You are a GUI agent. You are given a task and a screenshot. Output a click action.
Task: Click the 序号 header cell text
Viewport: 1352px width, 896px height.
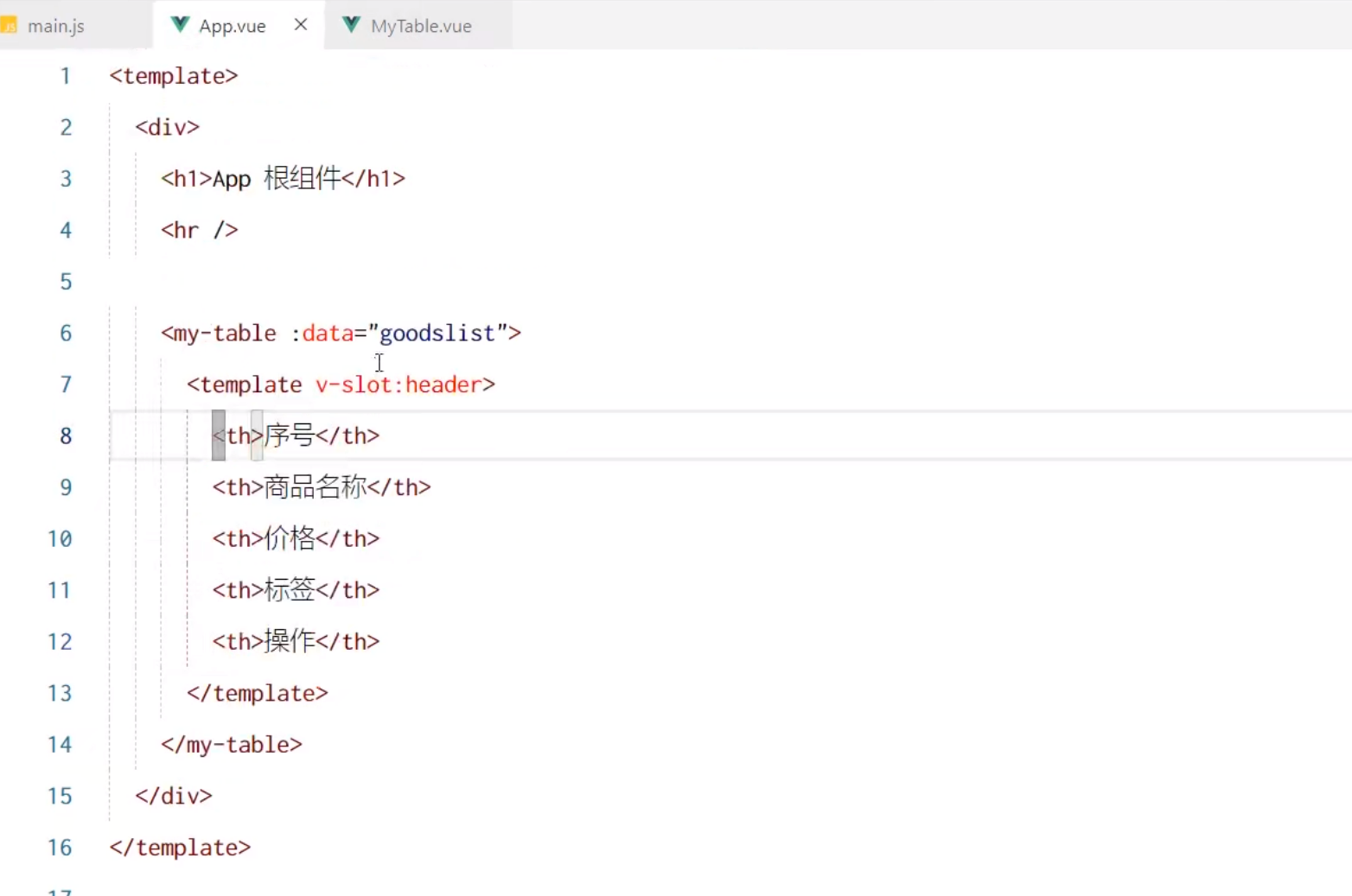click(290, 435)
